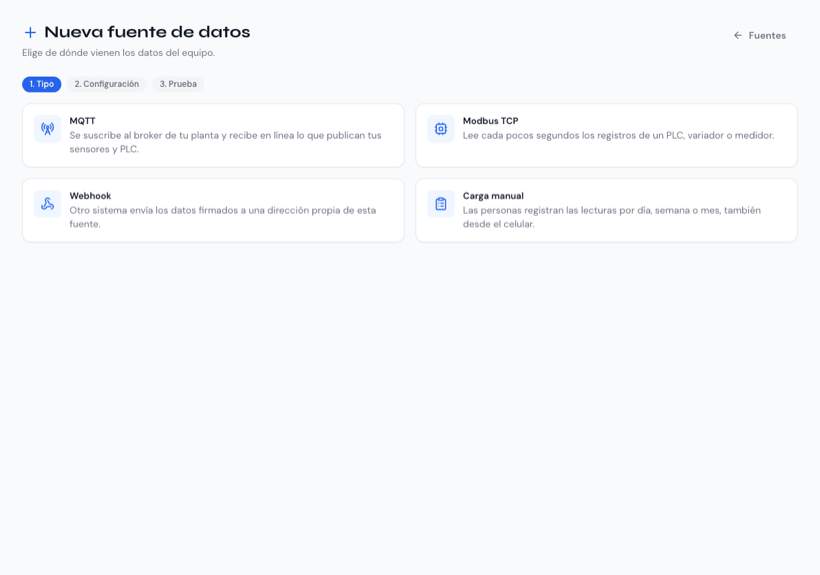The width and height of the screenshot is (820, 575).
Task: Click the plus icon beside Nueva fuente de datos
Action: pos(30,32)
